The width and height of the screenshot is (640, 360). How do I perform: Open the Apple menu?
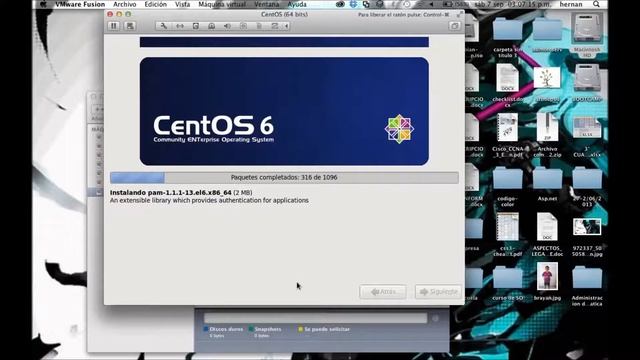[44, 4]
